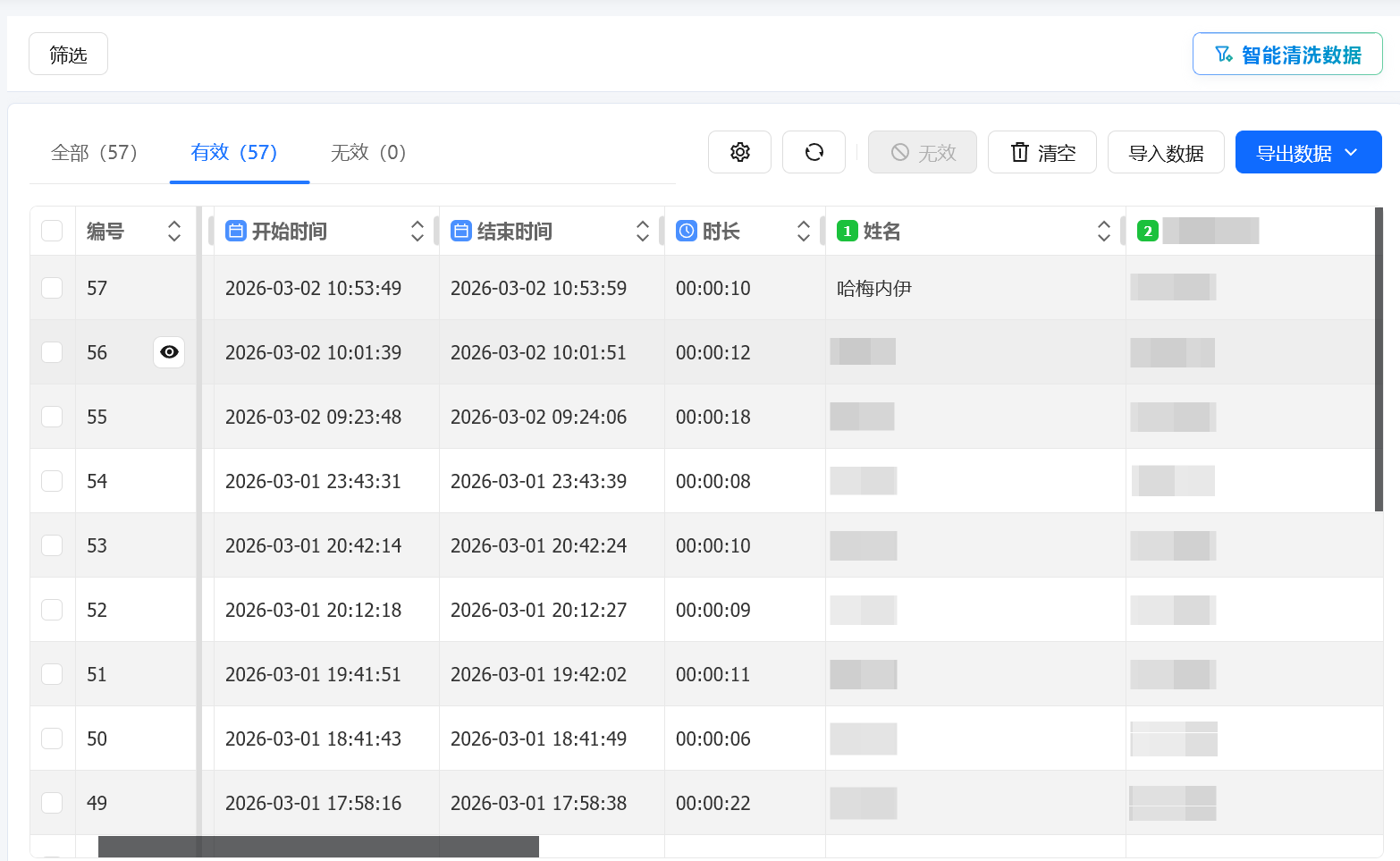
Task: Click the 清空 button with trash icon
Action: [x=1042, y=153]
